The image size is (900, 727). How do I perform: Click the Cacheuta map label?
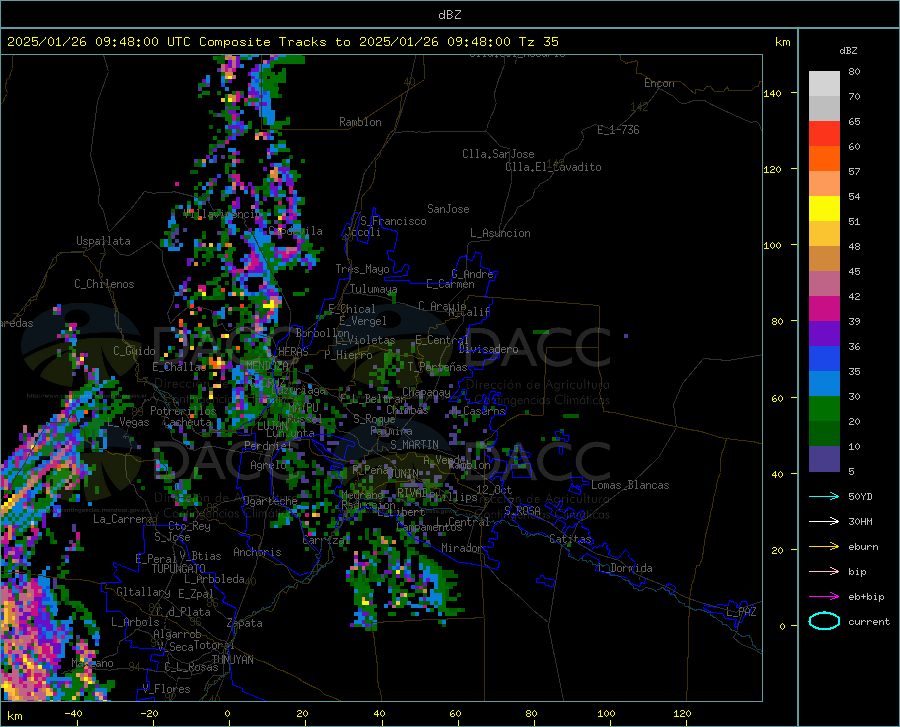(x=187, y=422)
